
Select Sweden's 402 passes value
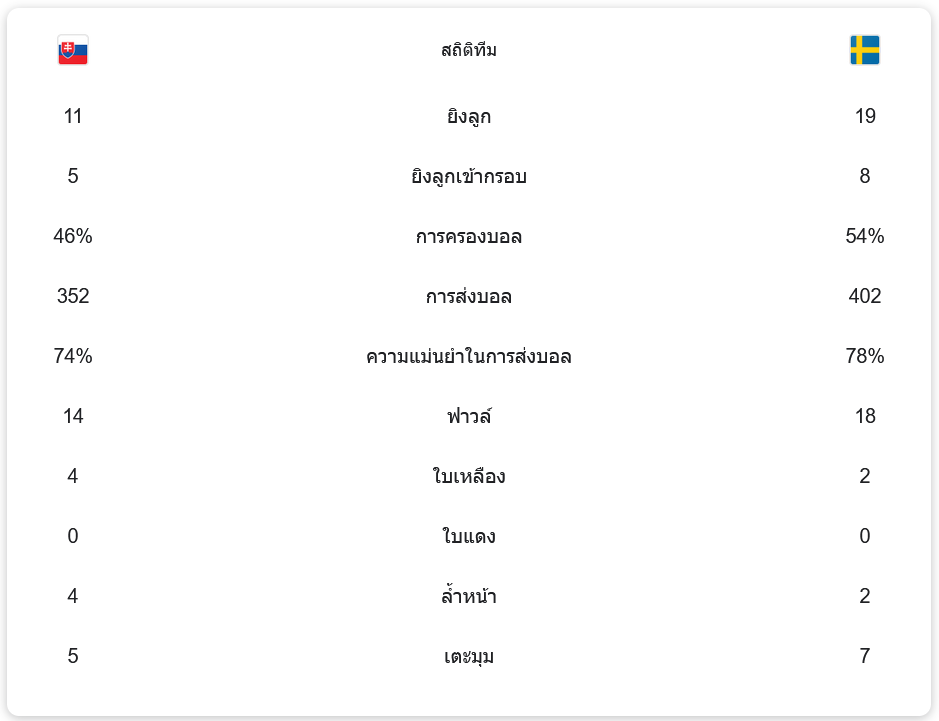point(864,296)
